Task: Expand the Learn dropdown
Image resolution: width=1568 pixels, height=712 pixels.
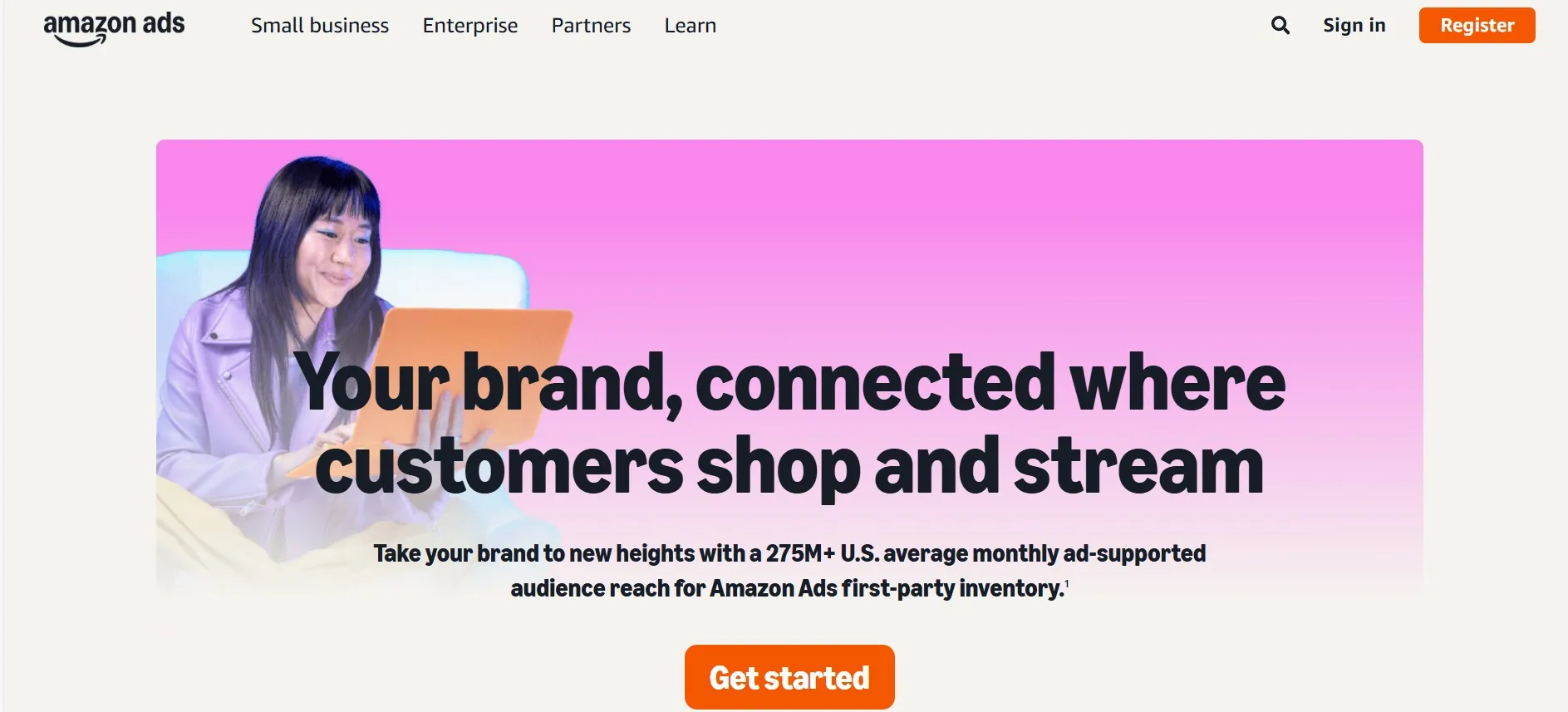Action: (x=689, y=26)
